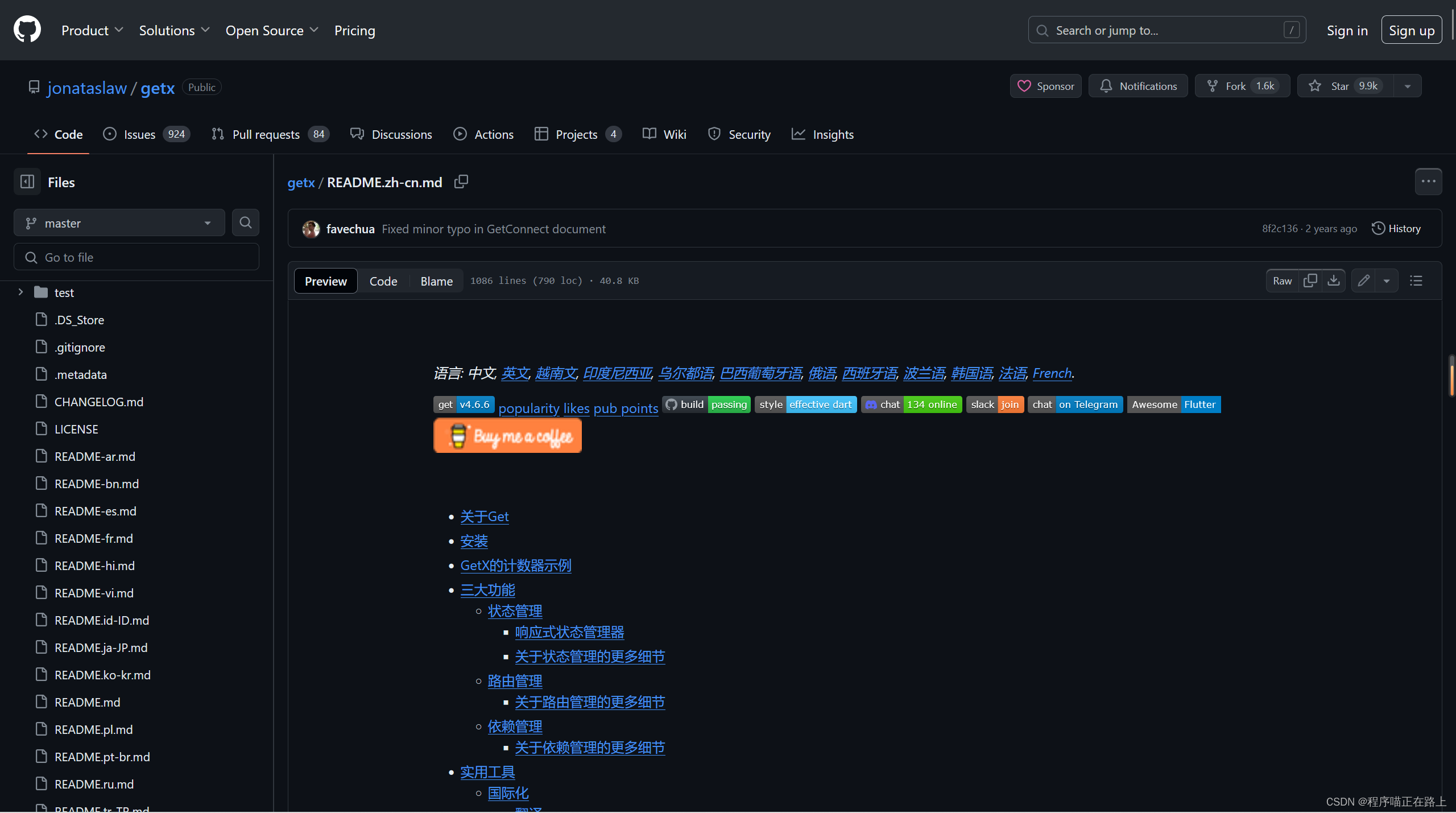Expand the test folder in tree

20,292
